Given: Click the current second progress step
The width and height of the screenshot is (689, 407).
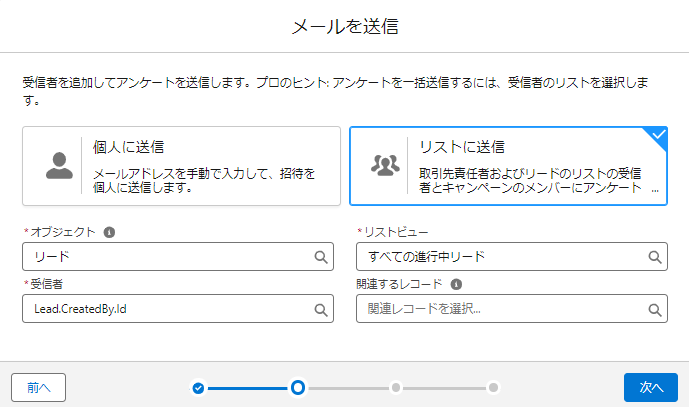Looking at the screenshot, I should coord(297,388).
